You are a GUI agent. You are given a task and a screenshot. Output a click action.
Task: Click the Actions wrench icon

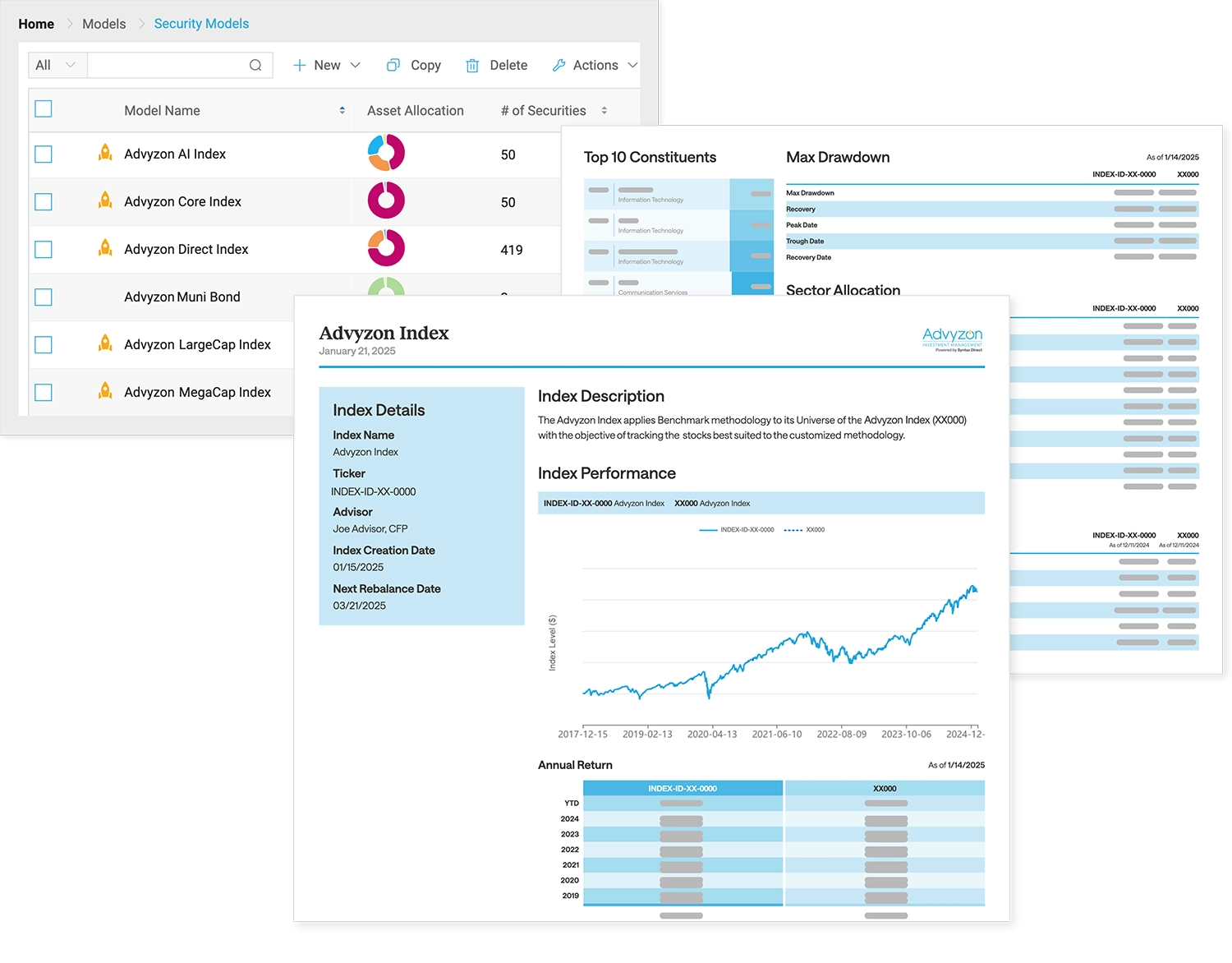pos(559,66)
